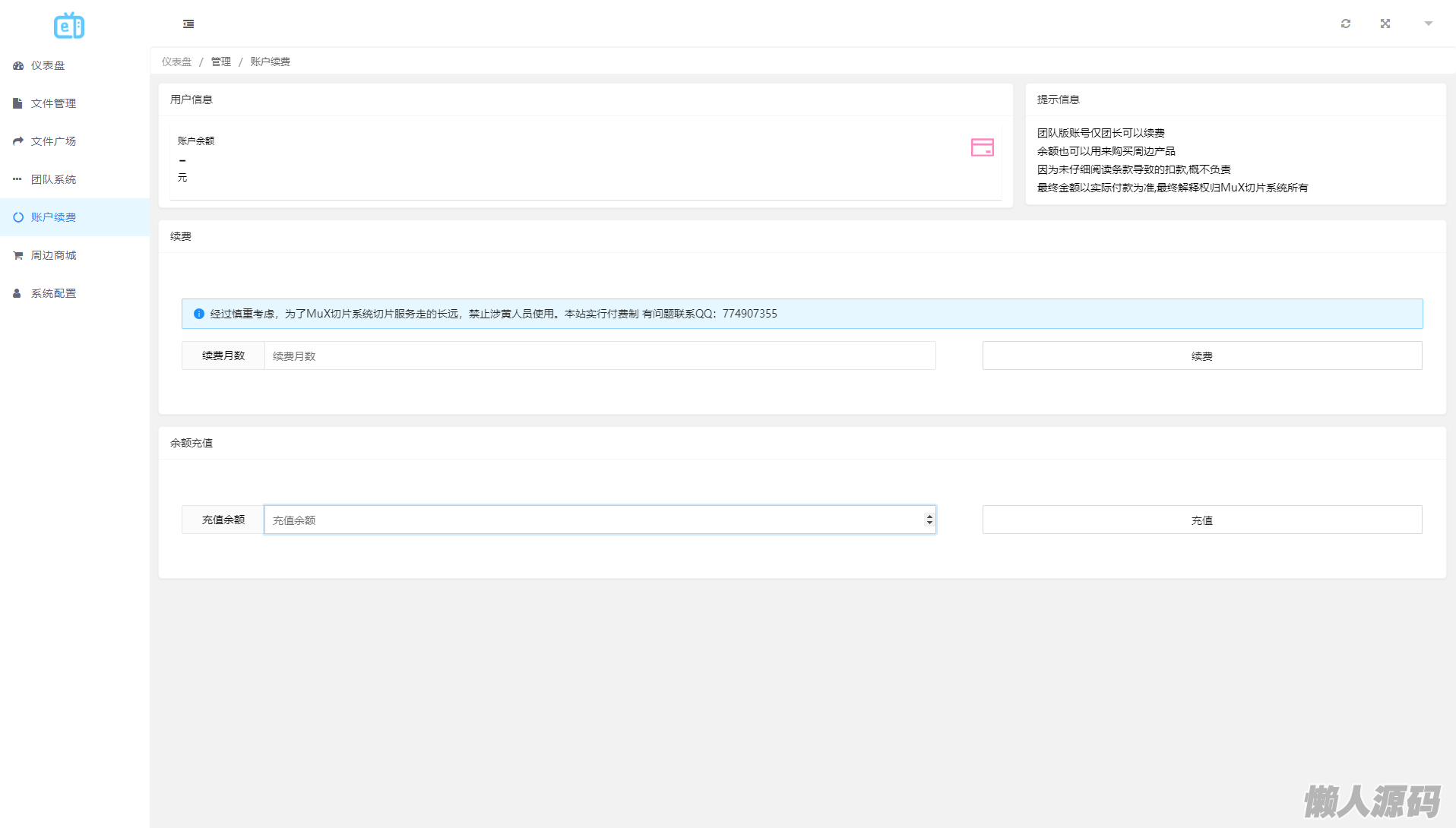Viewport: 1456px width, 828px height.
Task: Focus the 续费月数 input field
Action: pyautogui.click(x=600, y=356)
